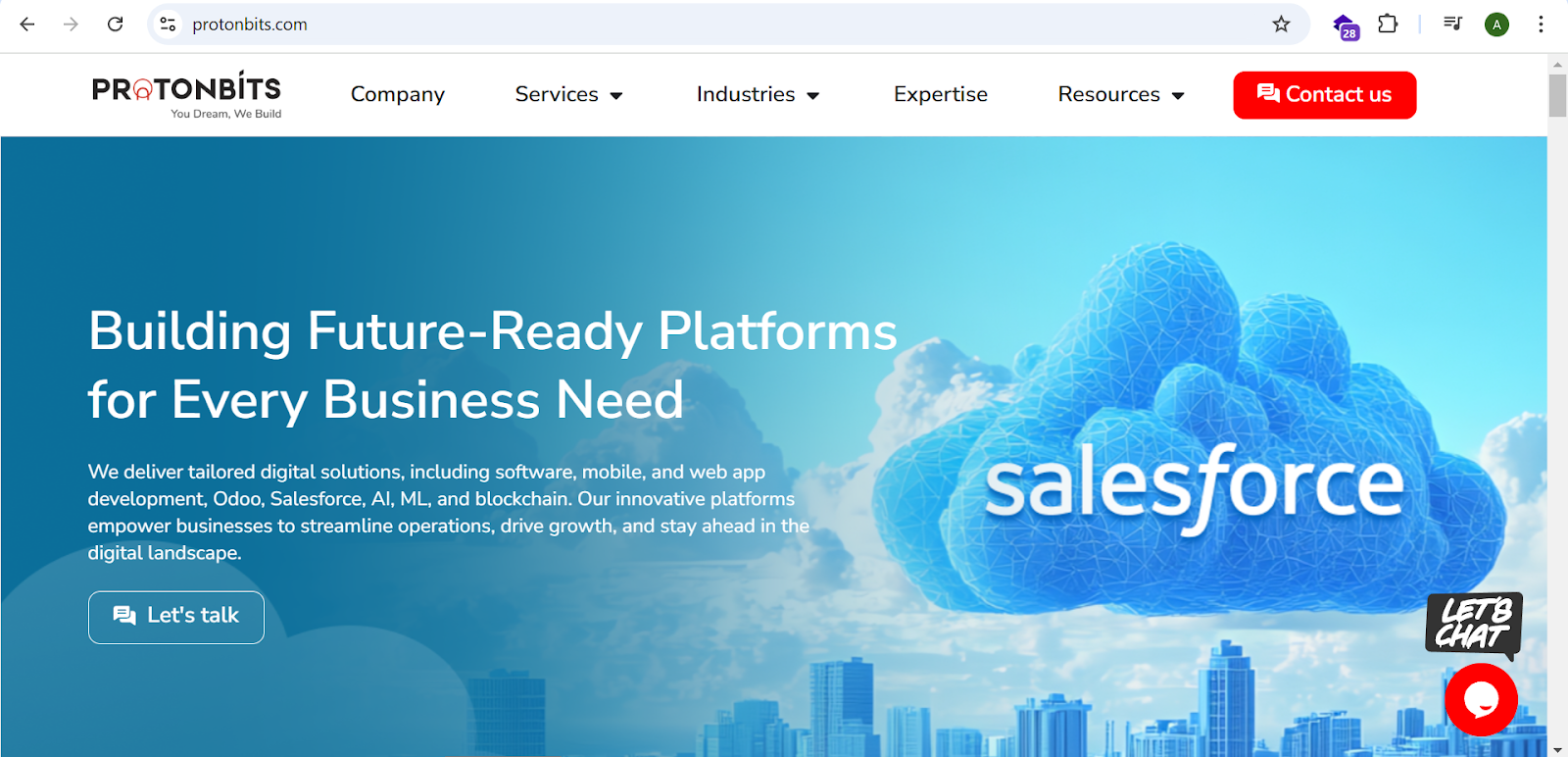
Task: Expand the Industries dropdown arrow
Action: (x=813, y=96)
